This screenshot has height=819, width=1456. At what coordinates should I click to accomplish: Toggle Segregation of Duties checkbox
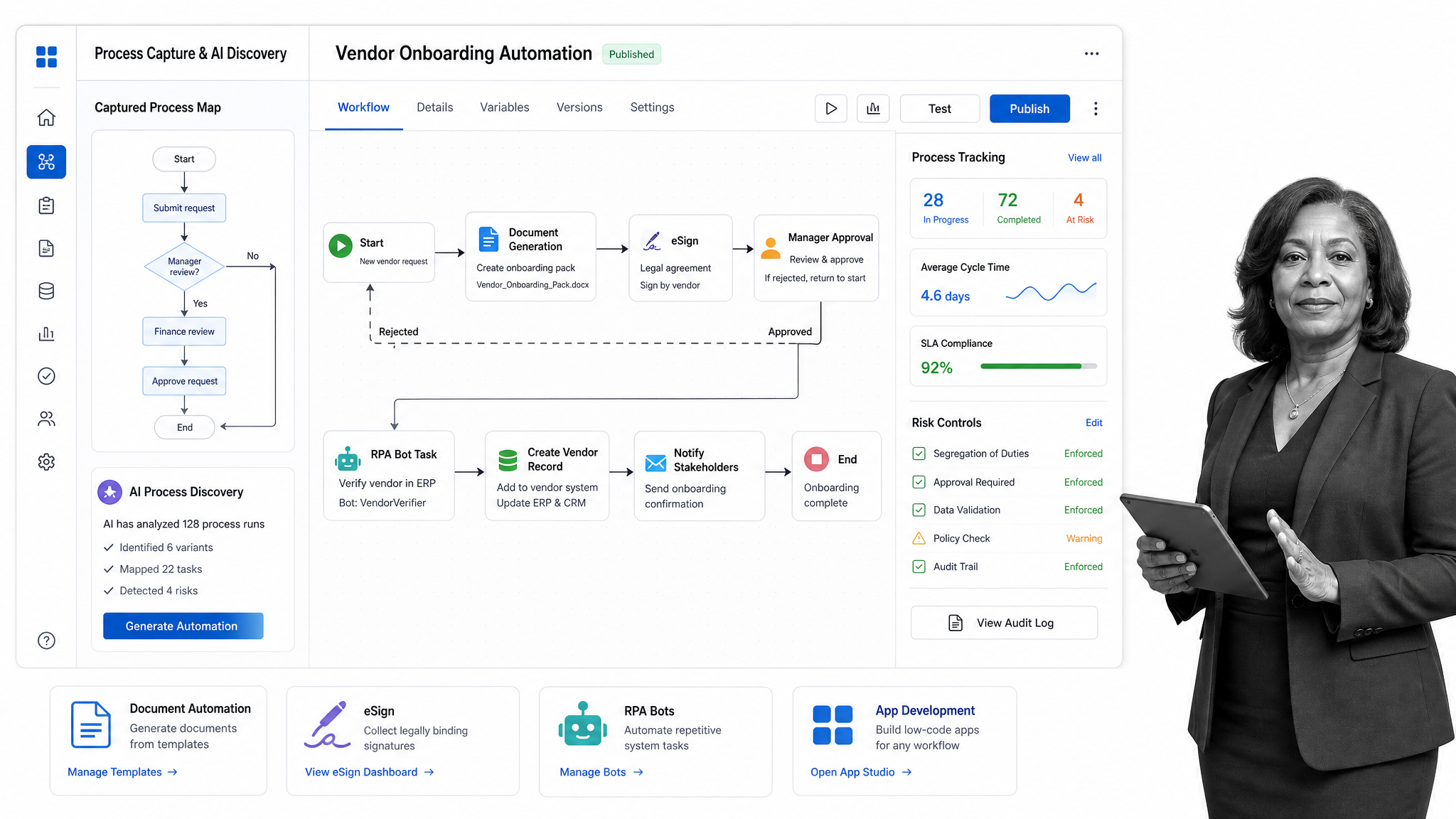(x=919, y=454)
